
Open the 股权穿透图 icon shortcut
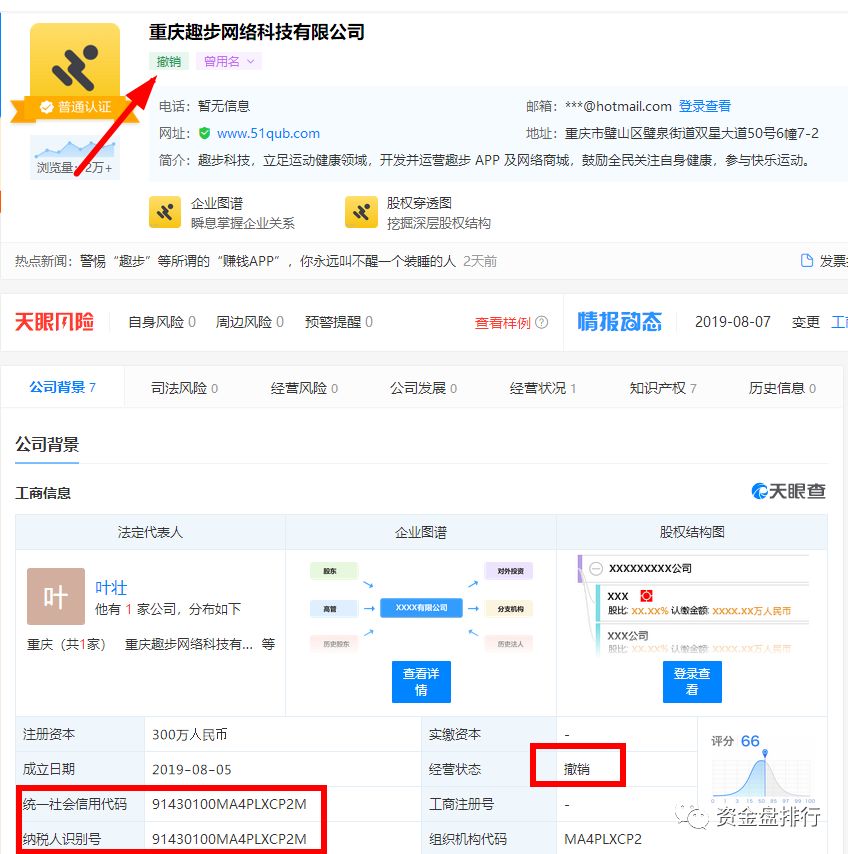click(x=361, y=212)
